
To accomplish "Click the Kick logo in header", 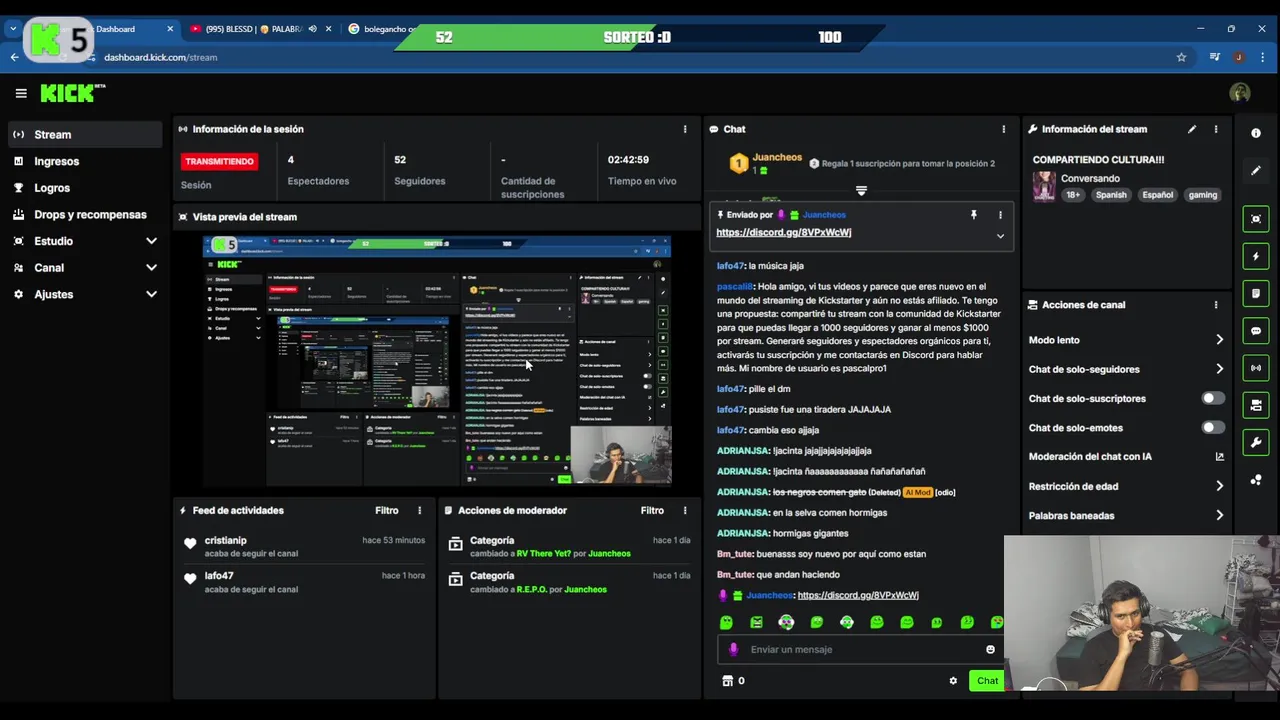I will (x=72, y=93).
